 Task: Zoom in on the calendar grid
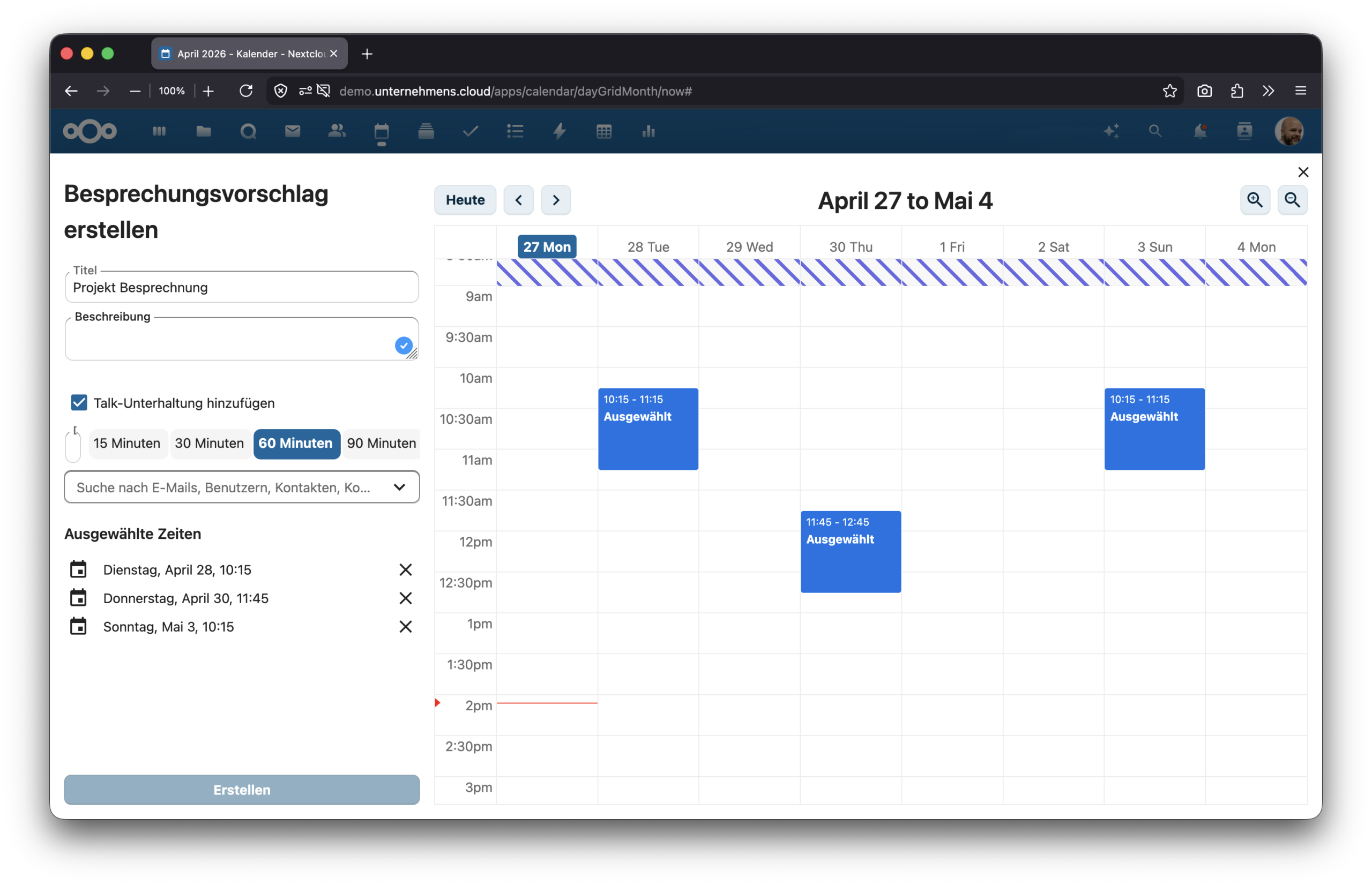[1255, 200]
